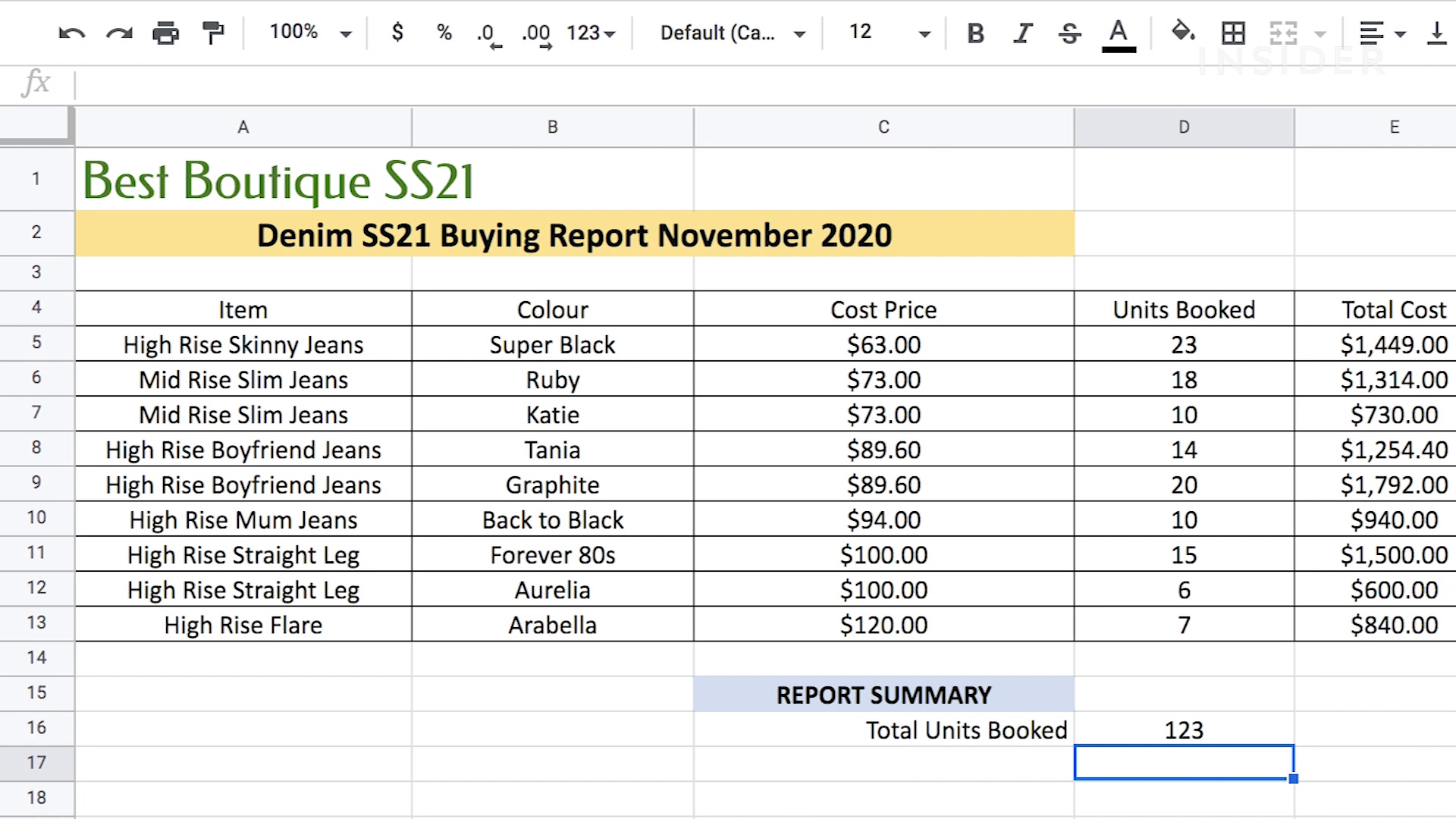Select the Paint format roller icon
This screenshot has height=819, width=1456.
click(x=213, y=33)
